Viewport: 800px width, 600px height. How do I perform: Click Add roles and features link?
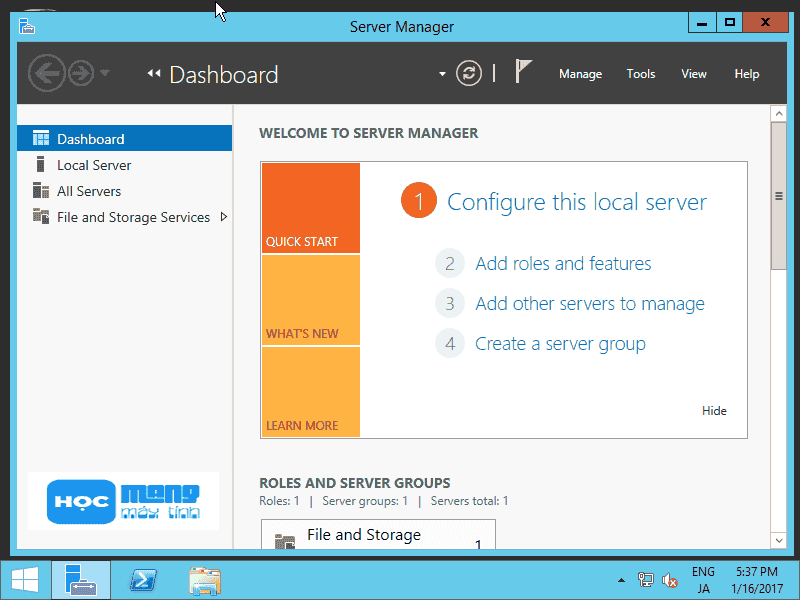pyautogui.click(x=563, y=264)
